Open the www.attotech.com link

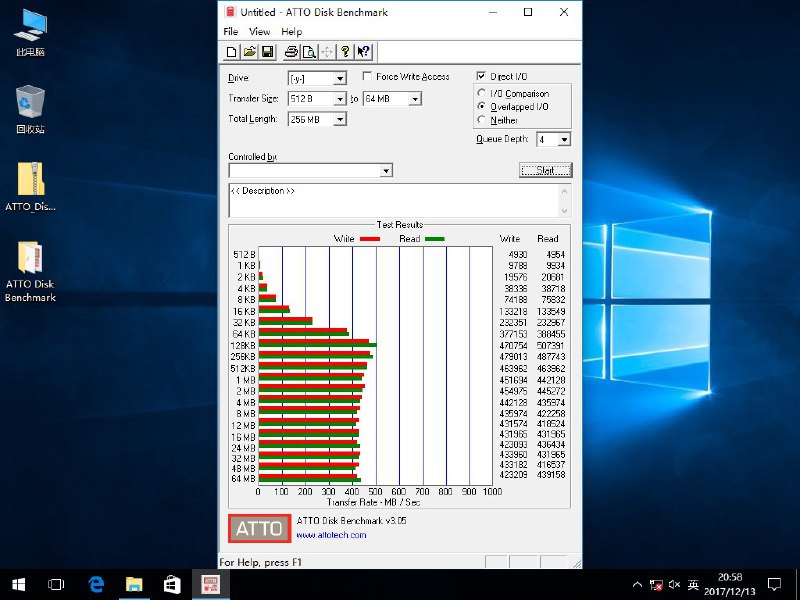pyautogui.click(x=331, y=535)
